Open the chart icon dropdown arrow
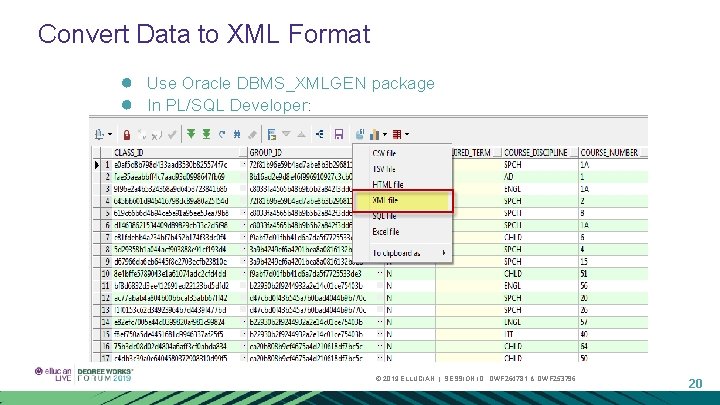The image size is (720, 405). click(x=385, y=135)
